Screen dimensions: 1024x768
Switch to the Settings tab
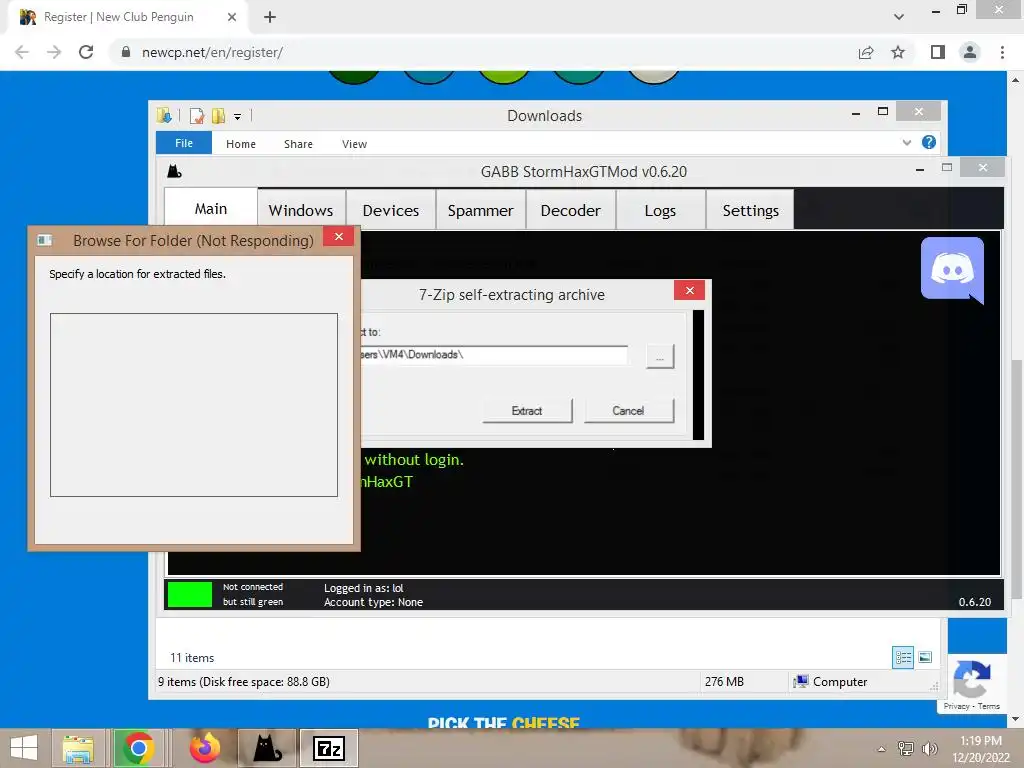tap(750, 210)
